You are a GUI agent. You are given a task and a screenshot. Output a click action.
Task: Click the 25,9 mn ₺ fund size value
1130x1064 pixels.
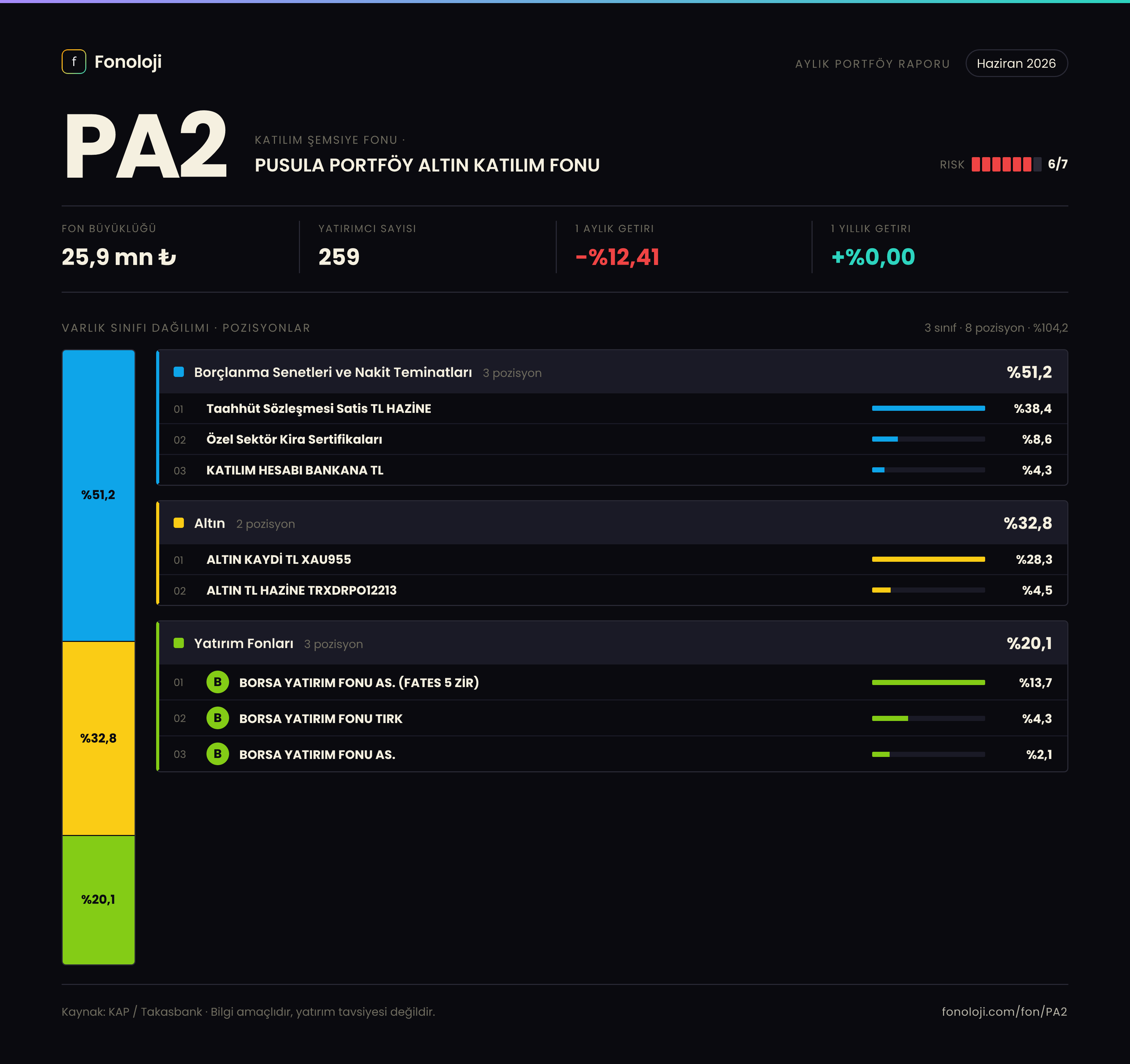pos(119,257)
